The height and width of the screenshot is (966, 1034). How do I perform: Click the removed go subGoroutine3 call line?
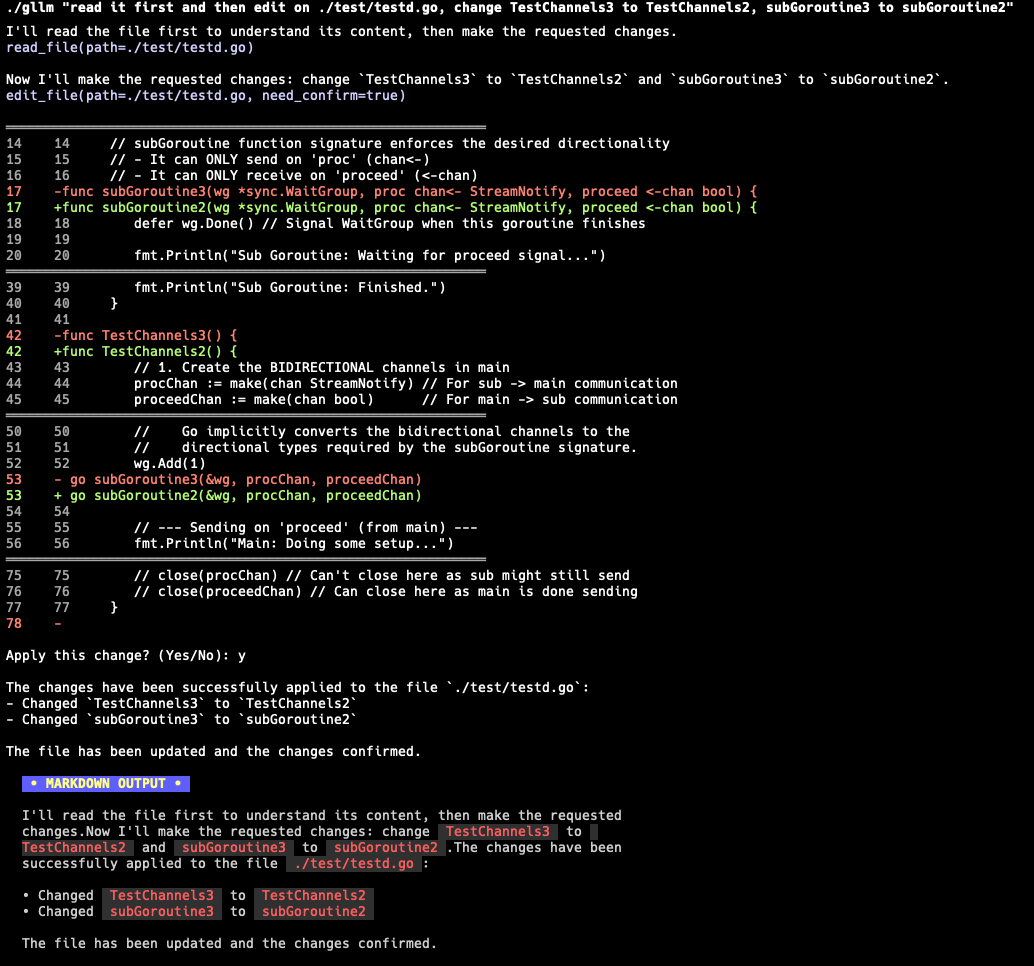point(238,479)
